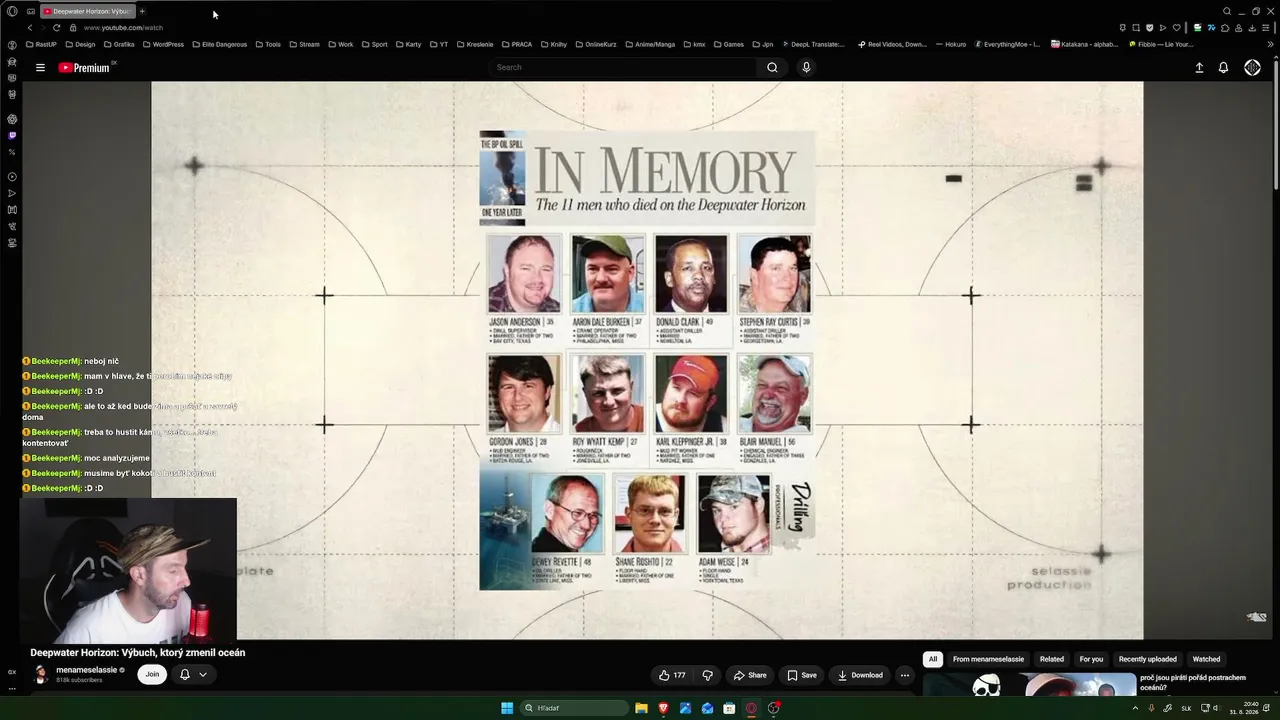1280x720 pixels.
Task: Open the DeepL Translate bookmark
Action: pos(813,44)
